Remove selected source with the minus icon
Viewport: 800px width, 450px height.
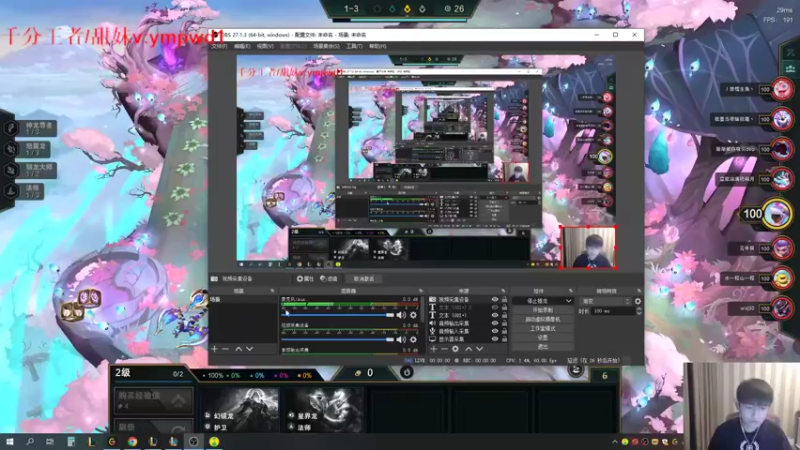(x=444, y=349)
